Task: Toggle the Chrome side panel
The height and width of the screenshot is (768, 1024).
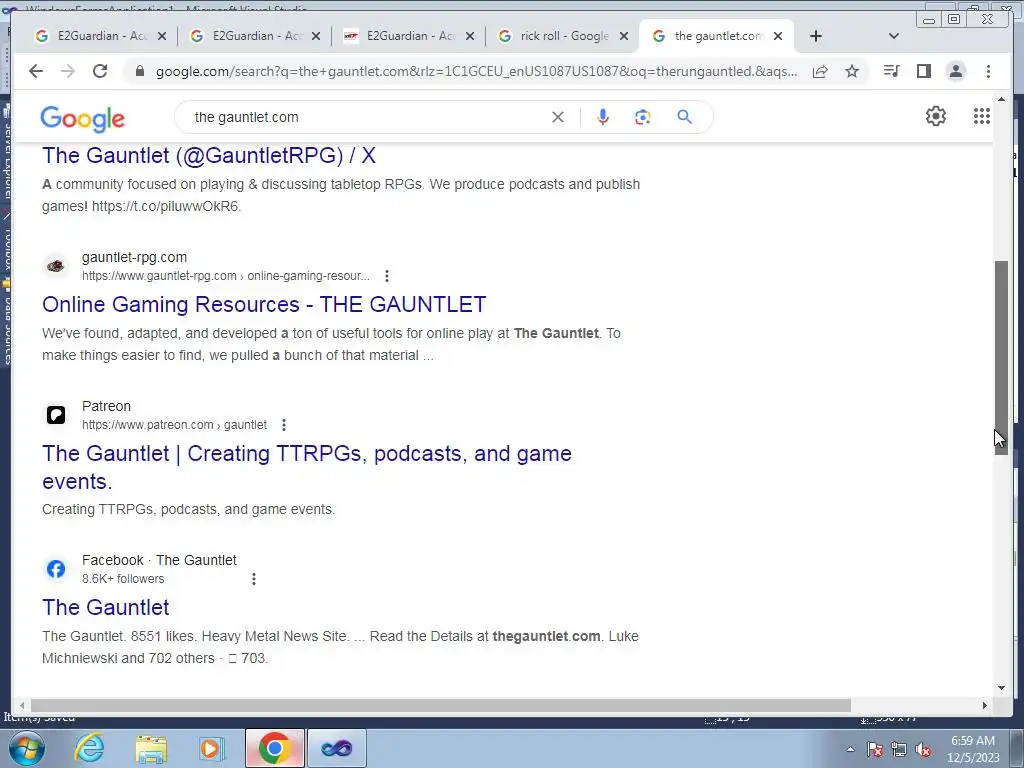Action: tap(923, 71)
